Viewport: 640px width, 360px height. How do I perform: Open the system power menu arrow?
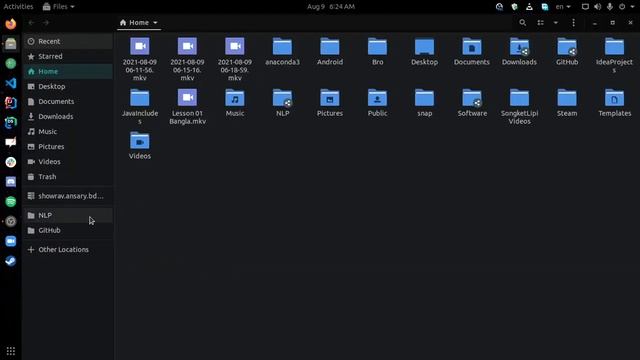(633, 7)
